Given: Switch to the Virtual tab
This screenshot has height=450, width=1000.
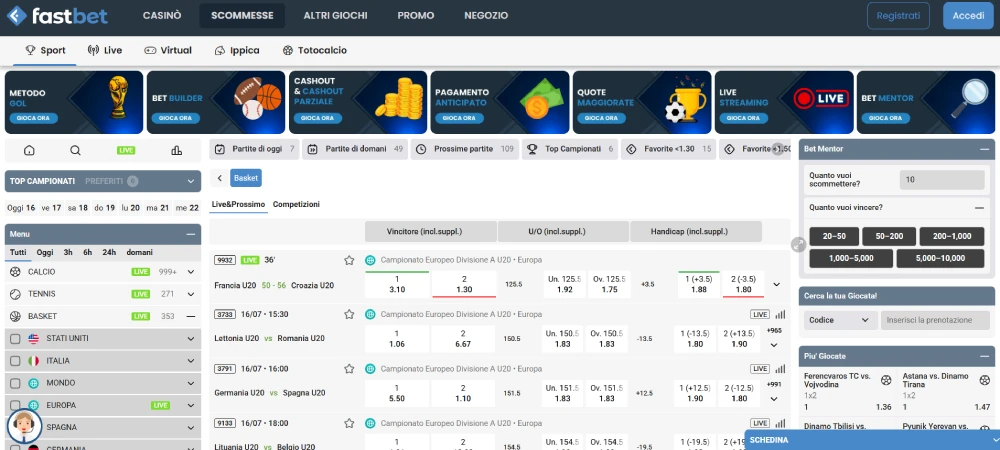Looking at the screenshot, I should [x=168, y=50].
